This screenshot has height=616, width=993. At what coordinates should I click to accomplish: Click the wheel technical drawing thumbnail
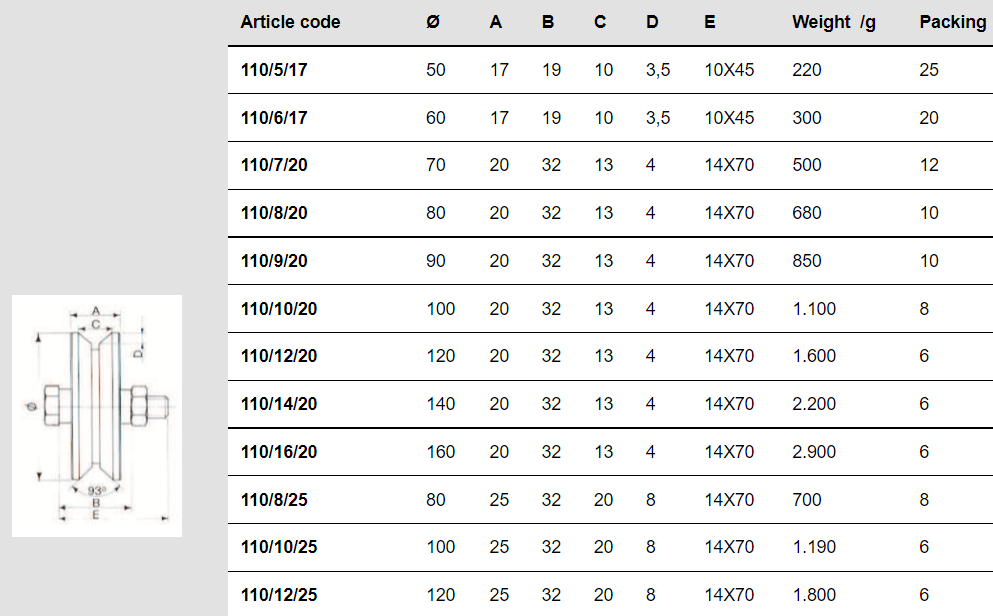tap(97, 416)
